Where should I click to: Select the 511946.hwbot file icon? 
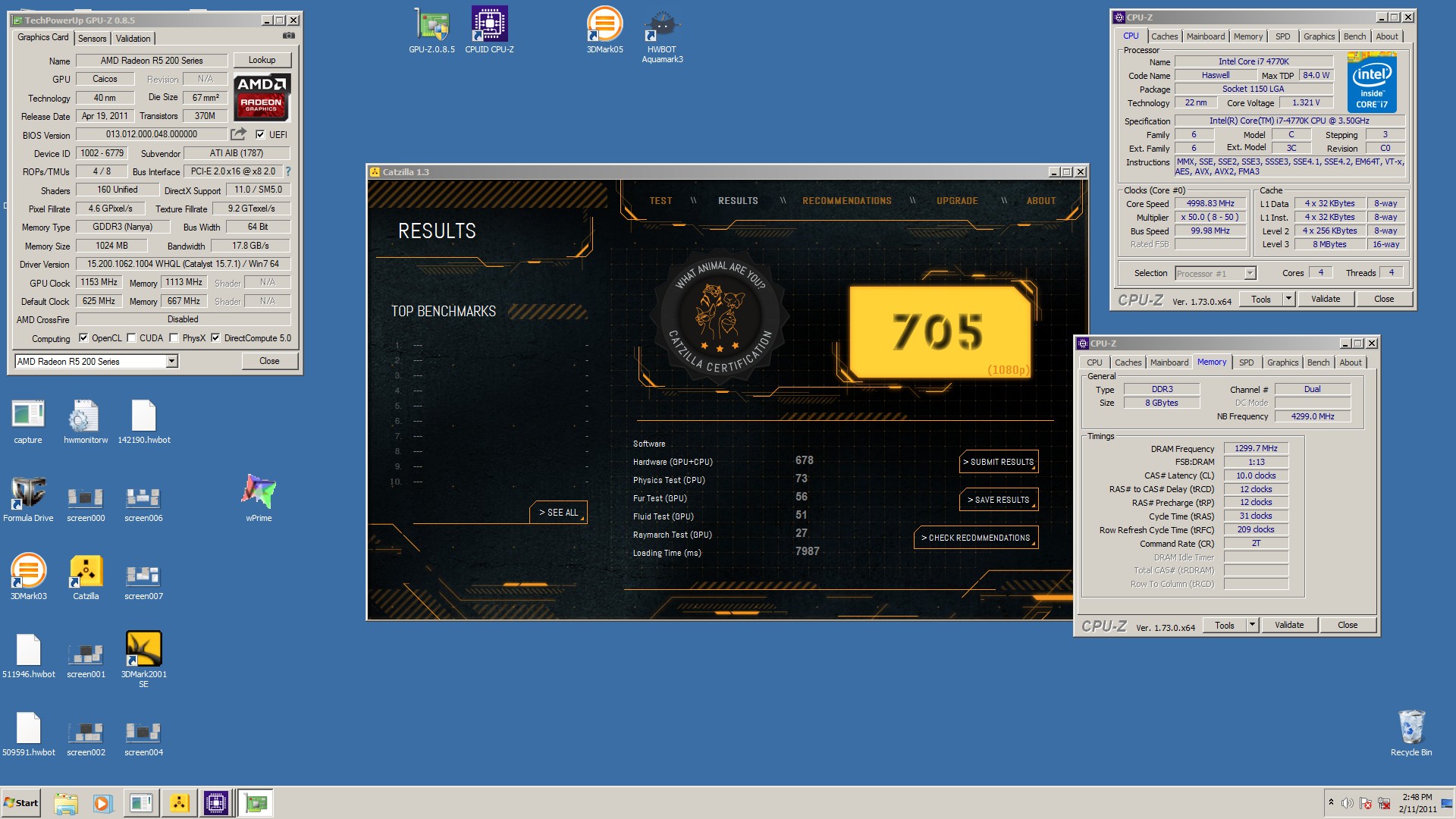[x=28, y=656]
